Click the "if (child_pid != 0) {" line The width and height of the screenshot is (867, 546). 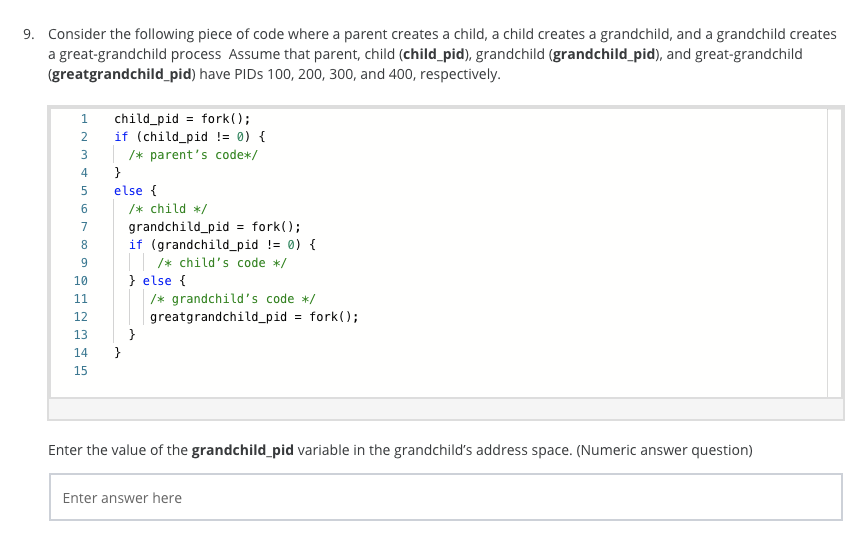click(189, 136)
